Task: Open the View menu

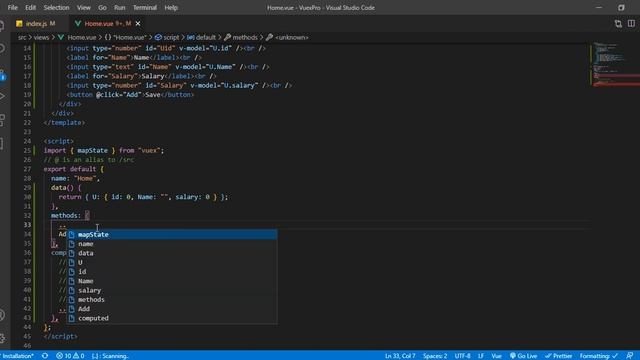Action: point(84,7)
